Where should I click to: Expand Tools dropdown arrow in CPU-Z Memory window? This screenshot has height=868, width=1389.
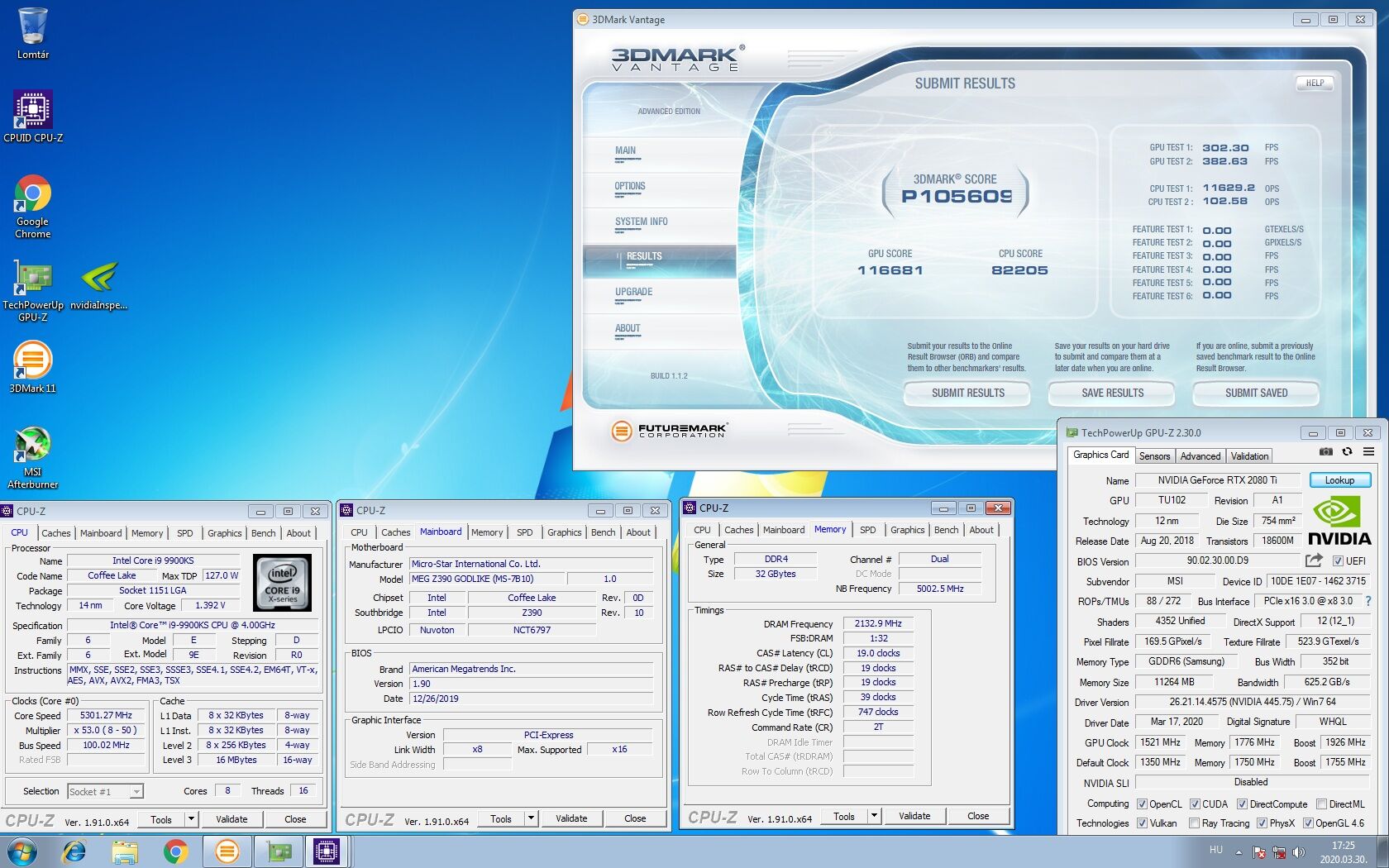[874, 816]
